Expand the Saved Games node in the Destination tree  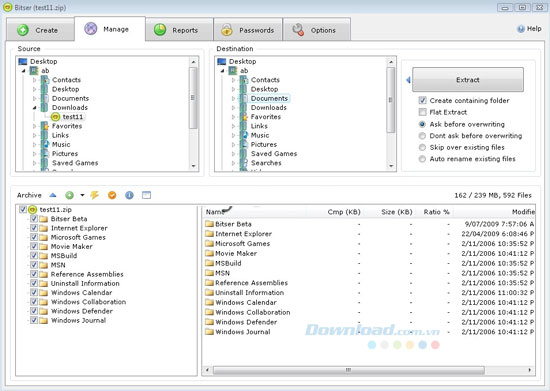coord(233,154)
